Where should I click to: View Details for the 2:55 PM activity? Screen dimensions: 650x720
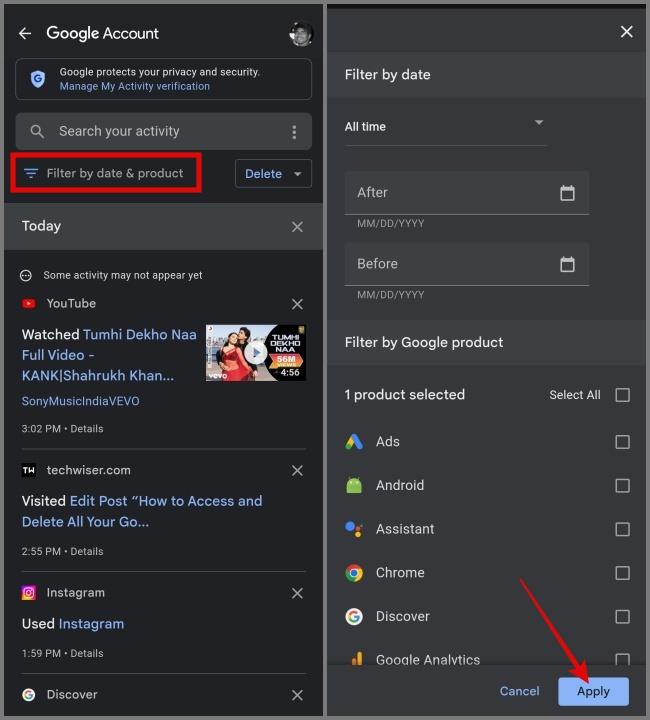point(87,551)
